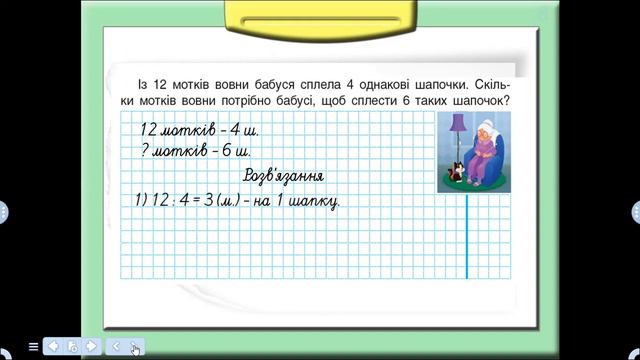Screen dimensions: 640x360
Task: Click the solution line "1) 12 : 4 = 3 (м.)"
Action: pyautogui.click(x=188, y=201)
